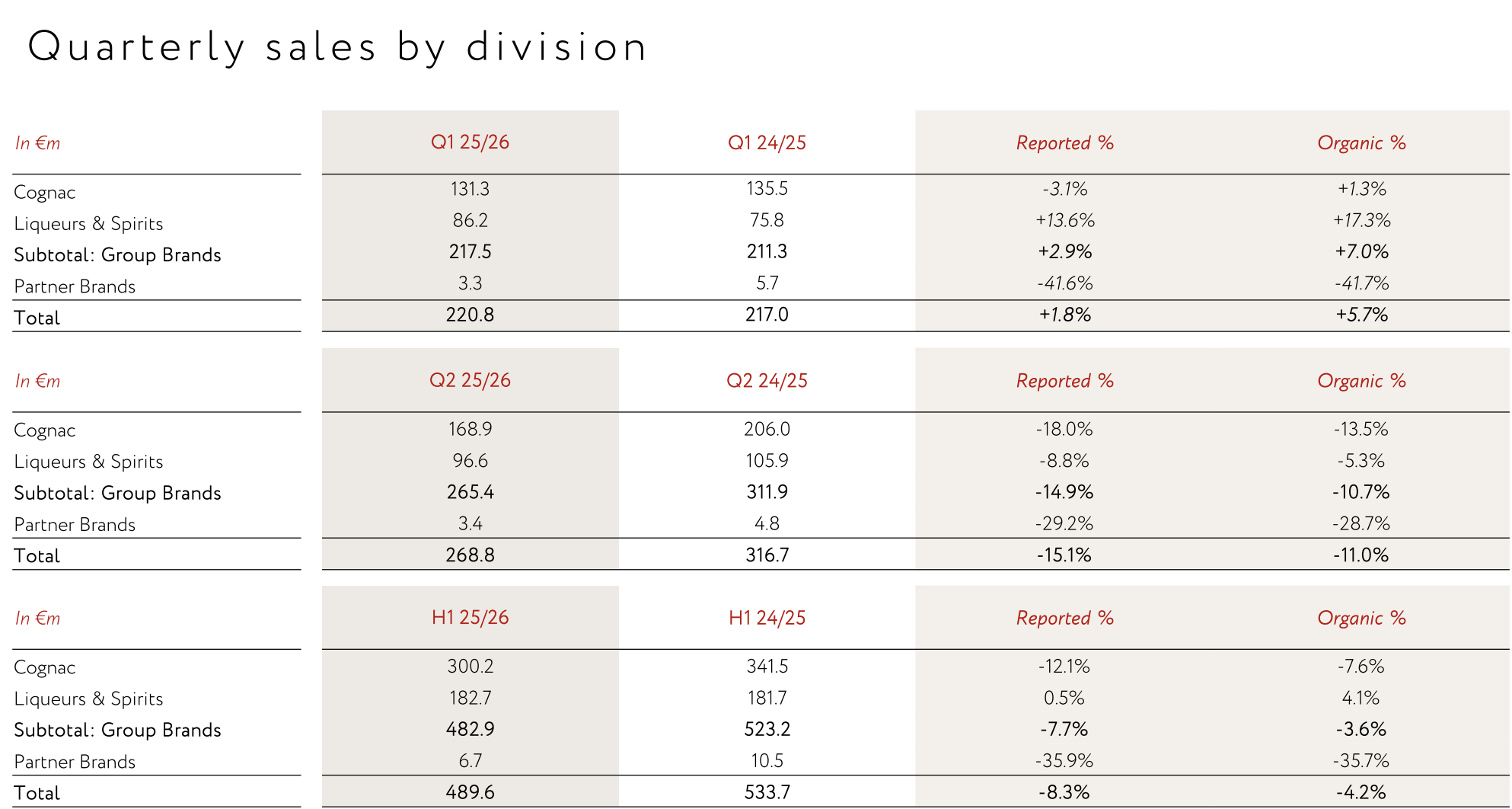Select H1 Cognac value 300.2
Screen dimensions: 1512x809
click(x=470, y=667)
